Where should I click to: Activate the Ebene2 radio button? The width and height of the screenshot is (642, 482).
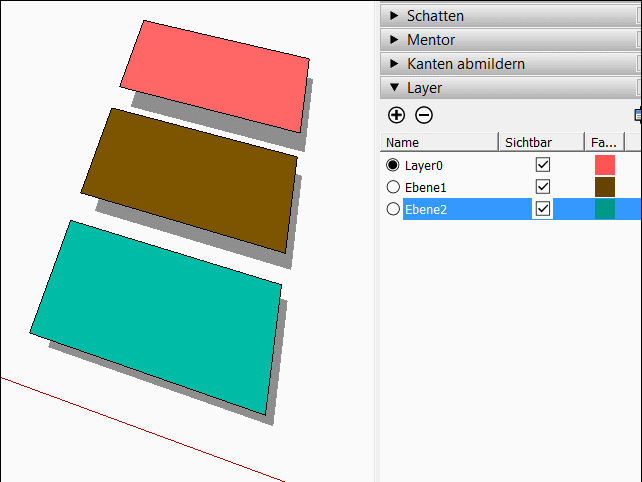pyautogui.click(x=393, y=209)
